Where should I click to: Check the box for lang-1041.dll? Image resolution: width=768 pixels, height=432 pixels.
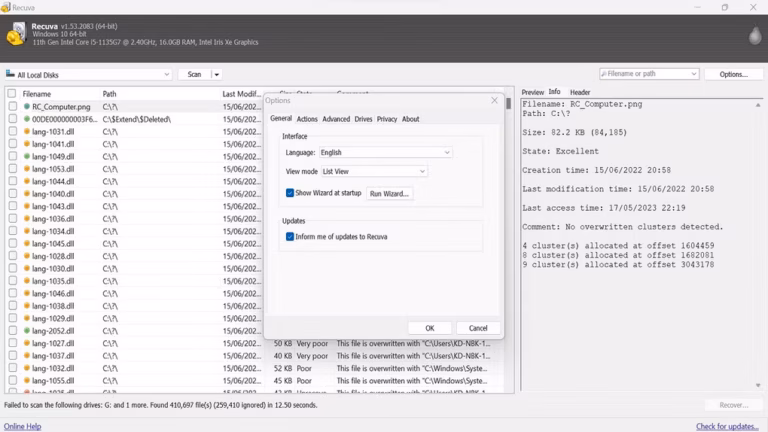coord(13,144)
